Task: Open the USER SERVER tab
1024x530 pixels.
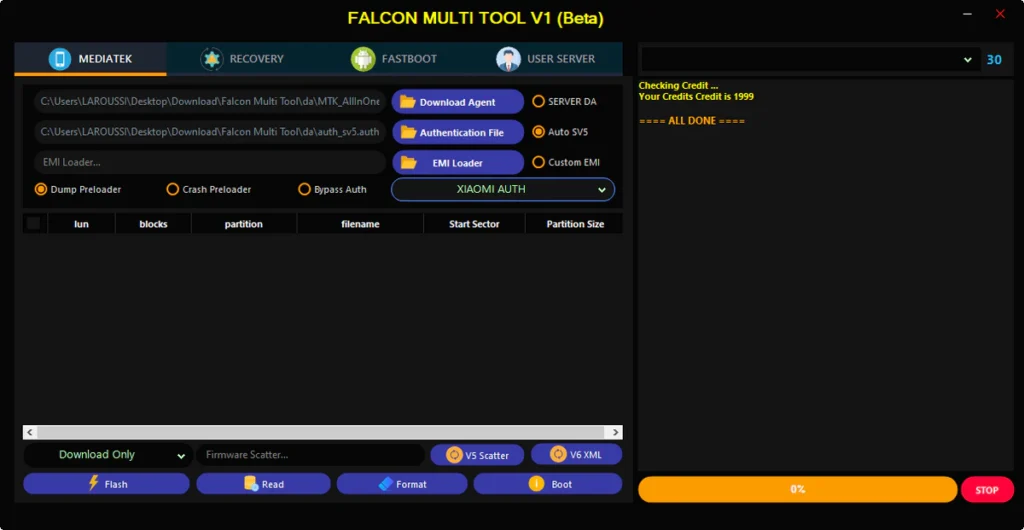Action: 546,59
